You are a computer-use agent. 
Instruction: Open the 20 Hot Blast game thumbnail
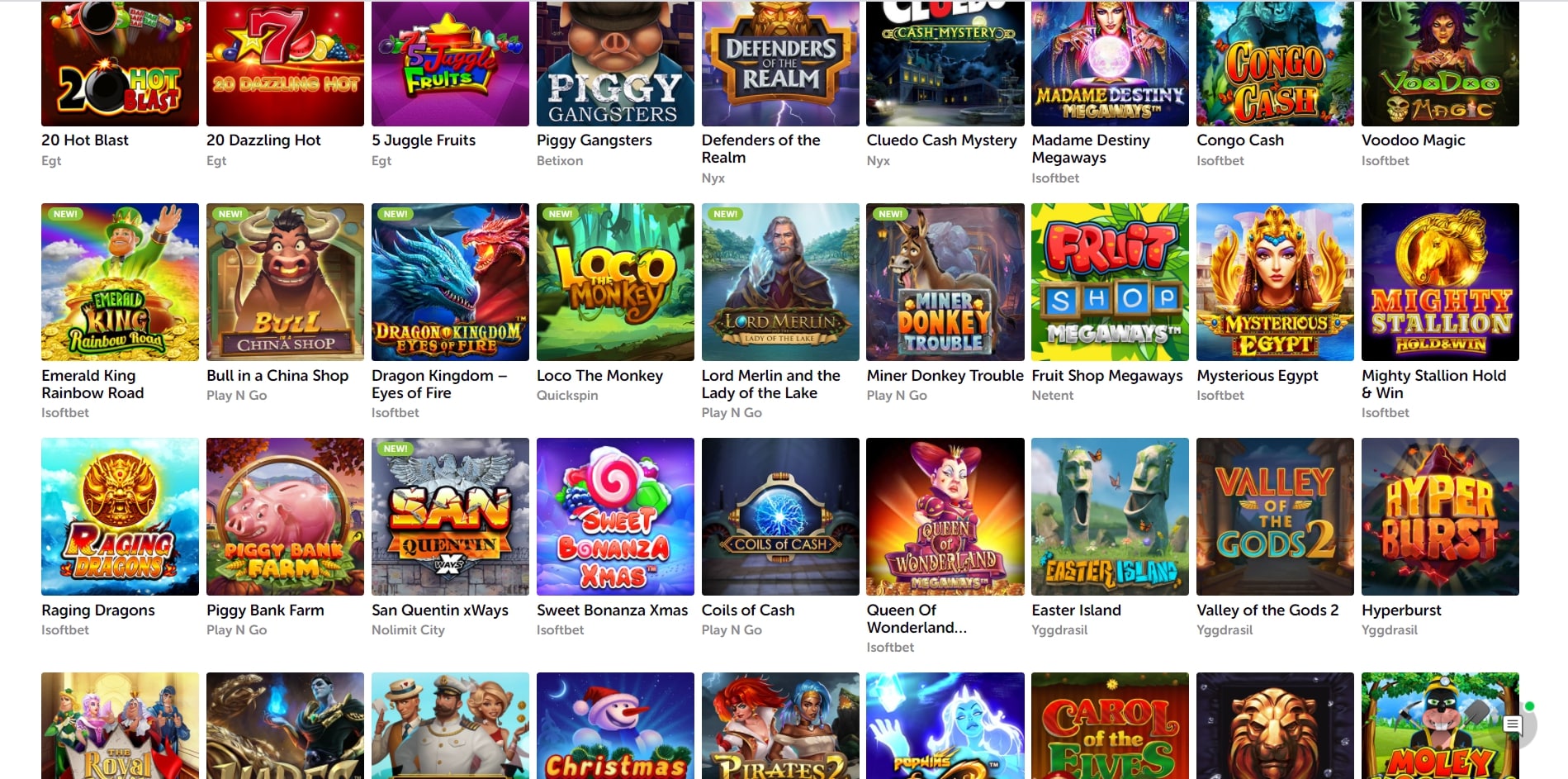[120, 64]
